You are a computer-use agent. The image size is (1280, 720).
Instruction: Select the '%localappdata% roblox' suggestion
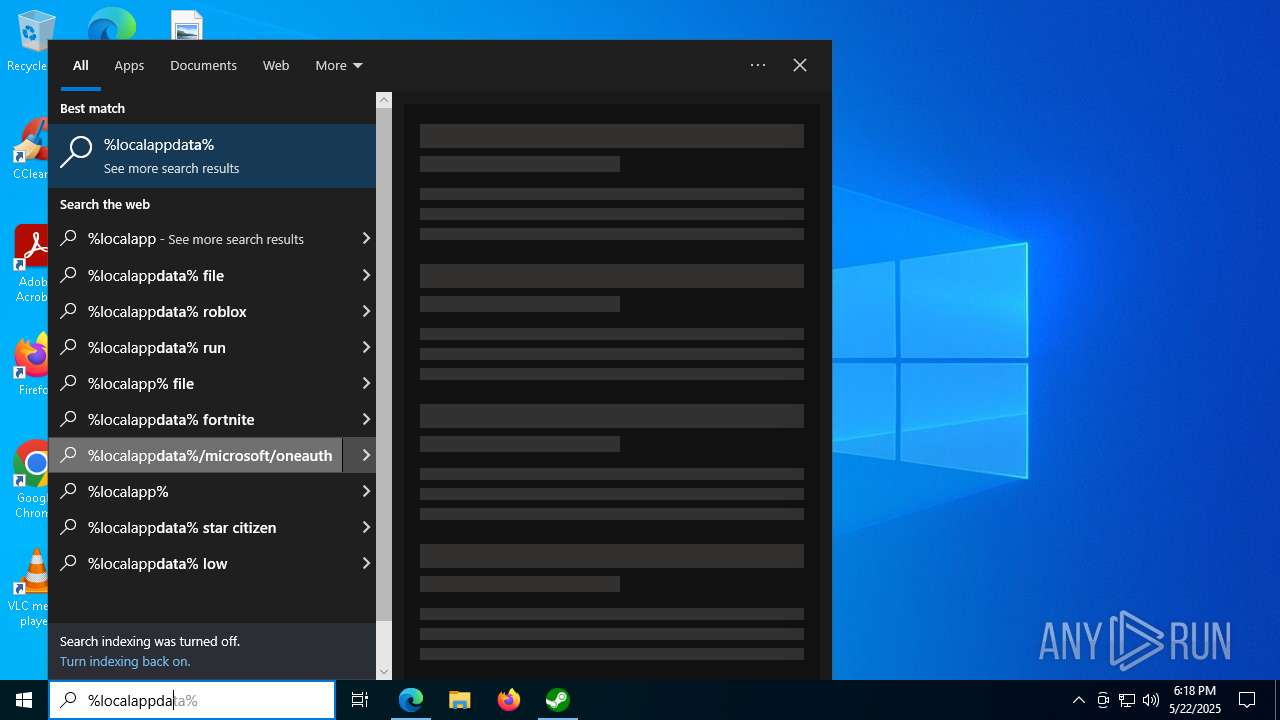click(x=196, y=311)
